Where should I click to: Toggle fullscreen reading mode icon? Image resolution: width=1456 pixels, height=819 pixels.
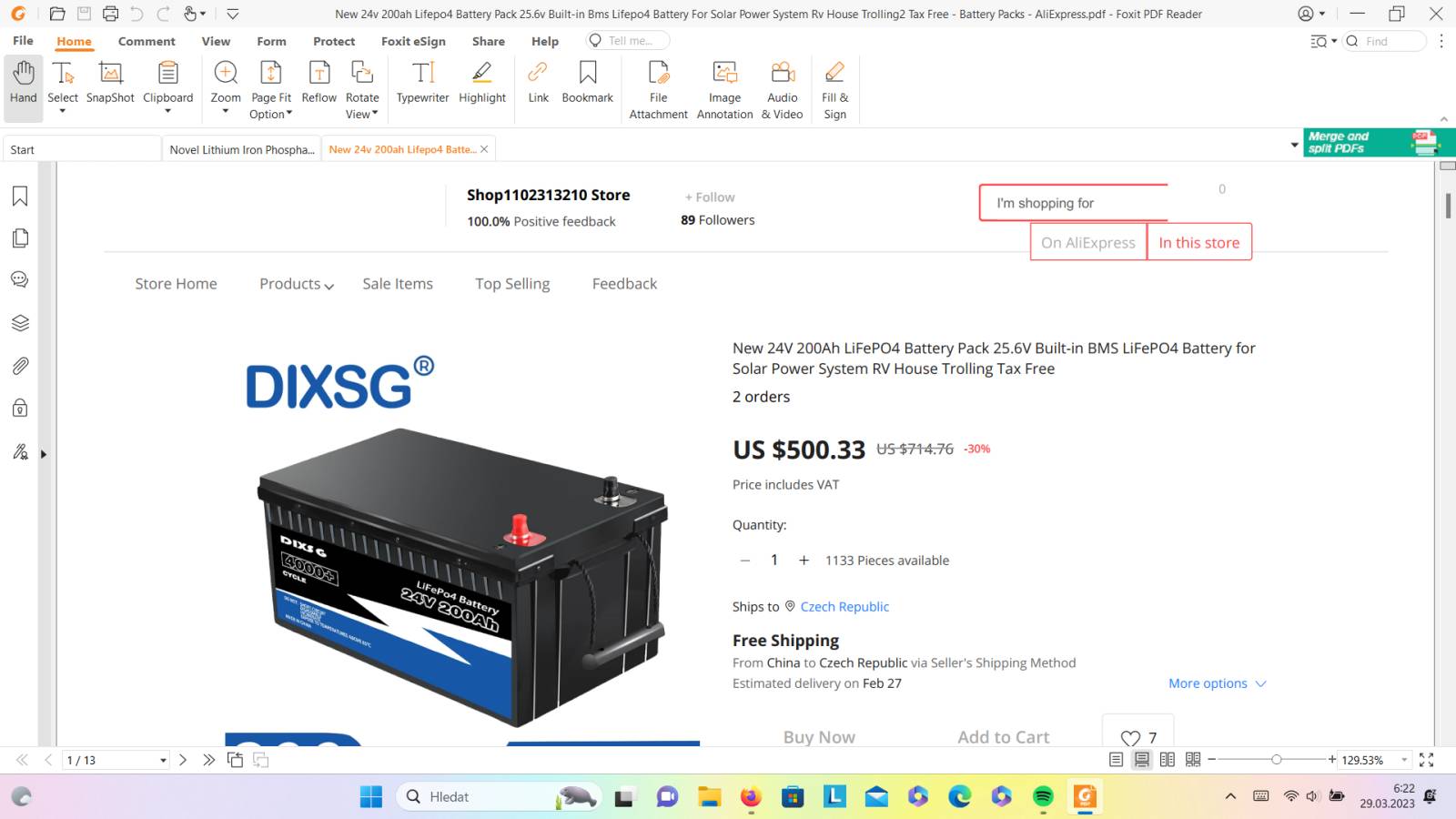[1427, 760]
